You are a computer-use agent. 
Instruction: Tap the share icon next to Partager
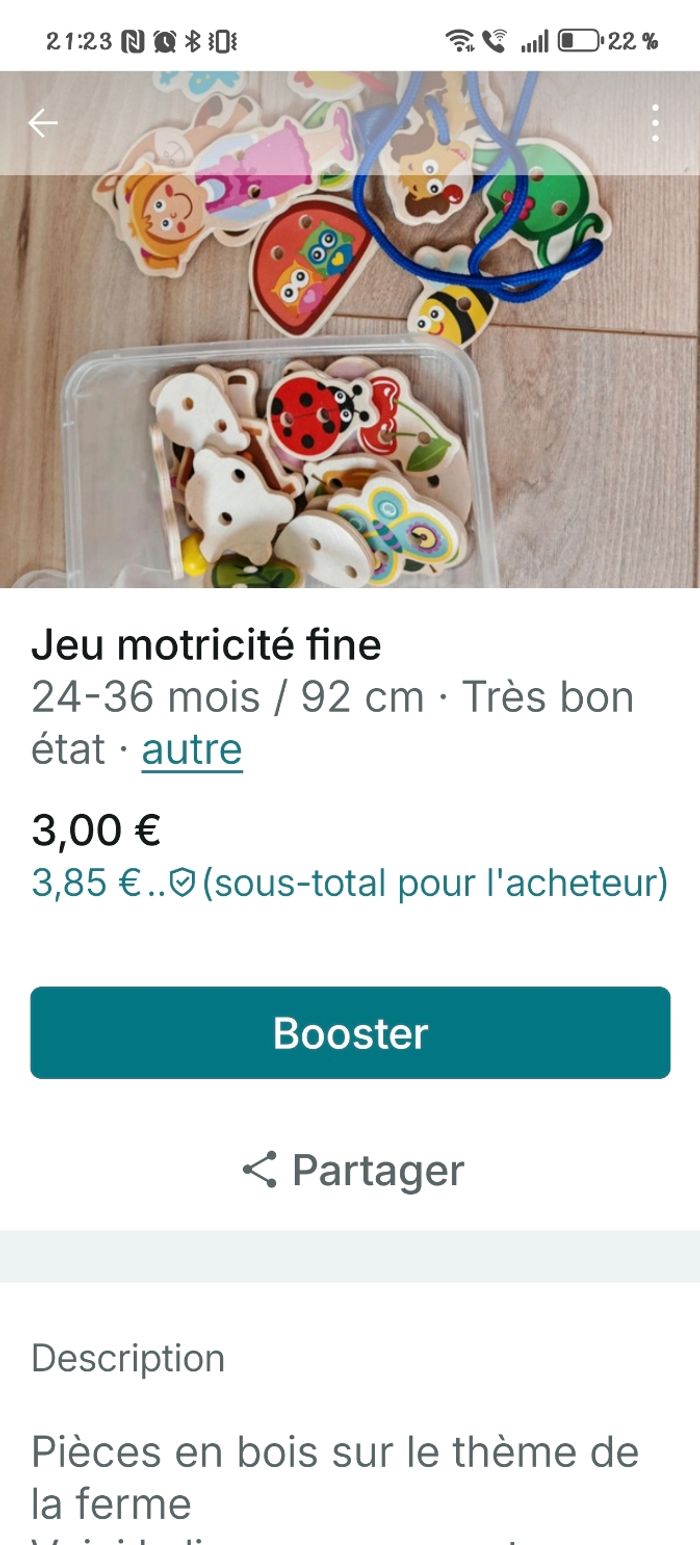click(x=260, y=1169)
